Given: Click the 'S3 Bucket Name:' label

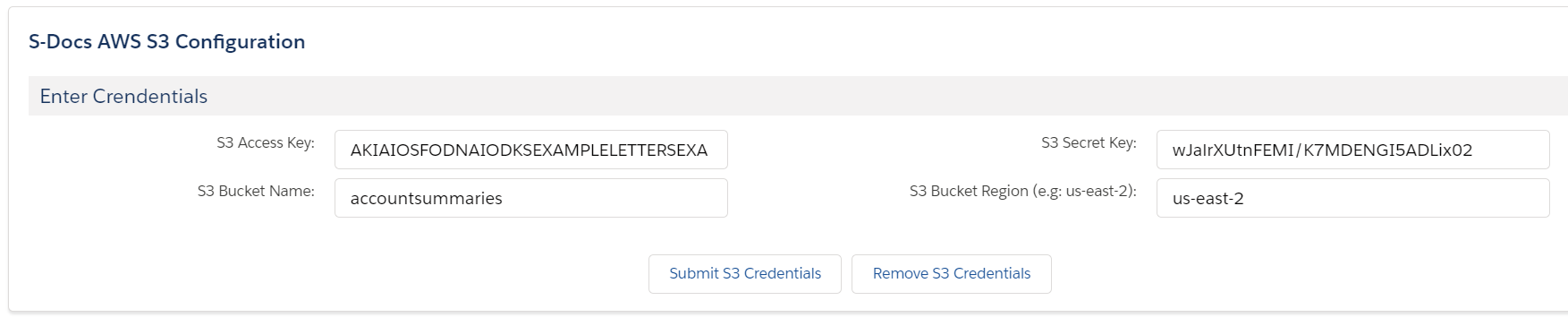Looking at the screenshot, I should coord(256,192).
